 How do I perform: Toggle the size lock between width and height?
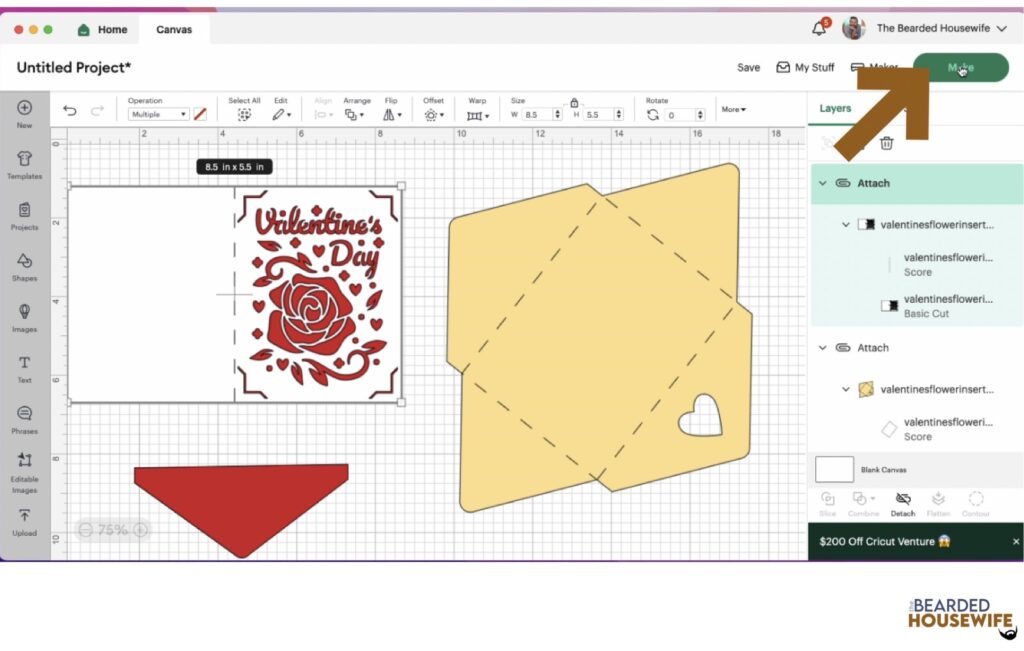pyautogui.click(x=575, y=103)
